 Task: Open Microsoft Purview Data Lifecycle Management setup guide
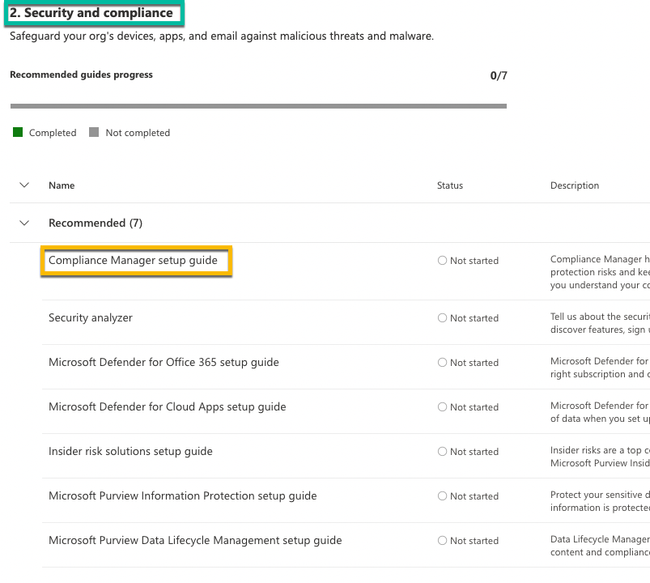(x=195, y=540)
